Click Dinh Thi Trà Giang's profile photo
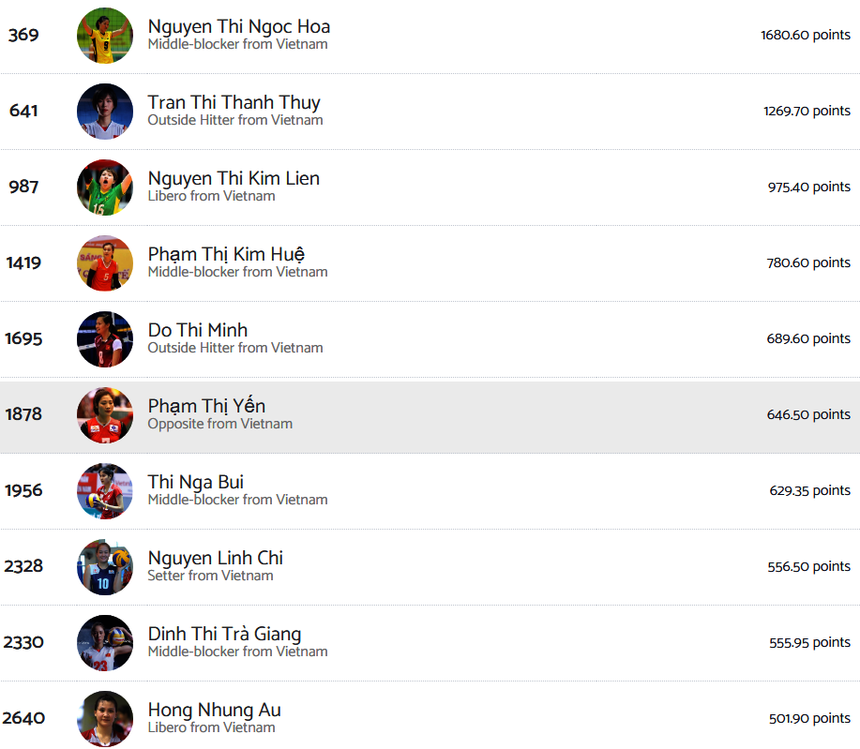 click(105, 643)
